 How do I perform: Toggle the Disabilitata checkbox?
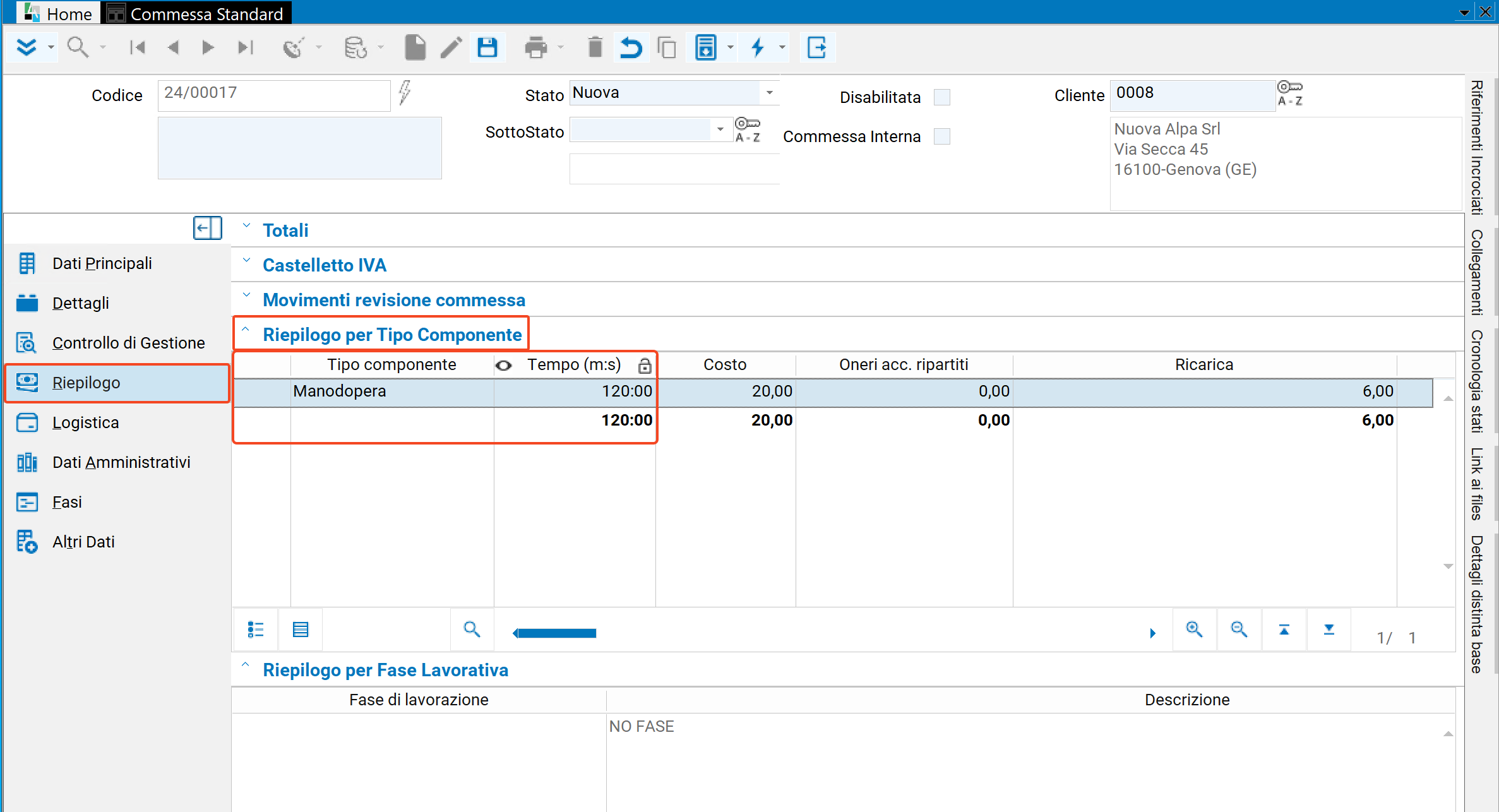tap(941, 97)
